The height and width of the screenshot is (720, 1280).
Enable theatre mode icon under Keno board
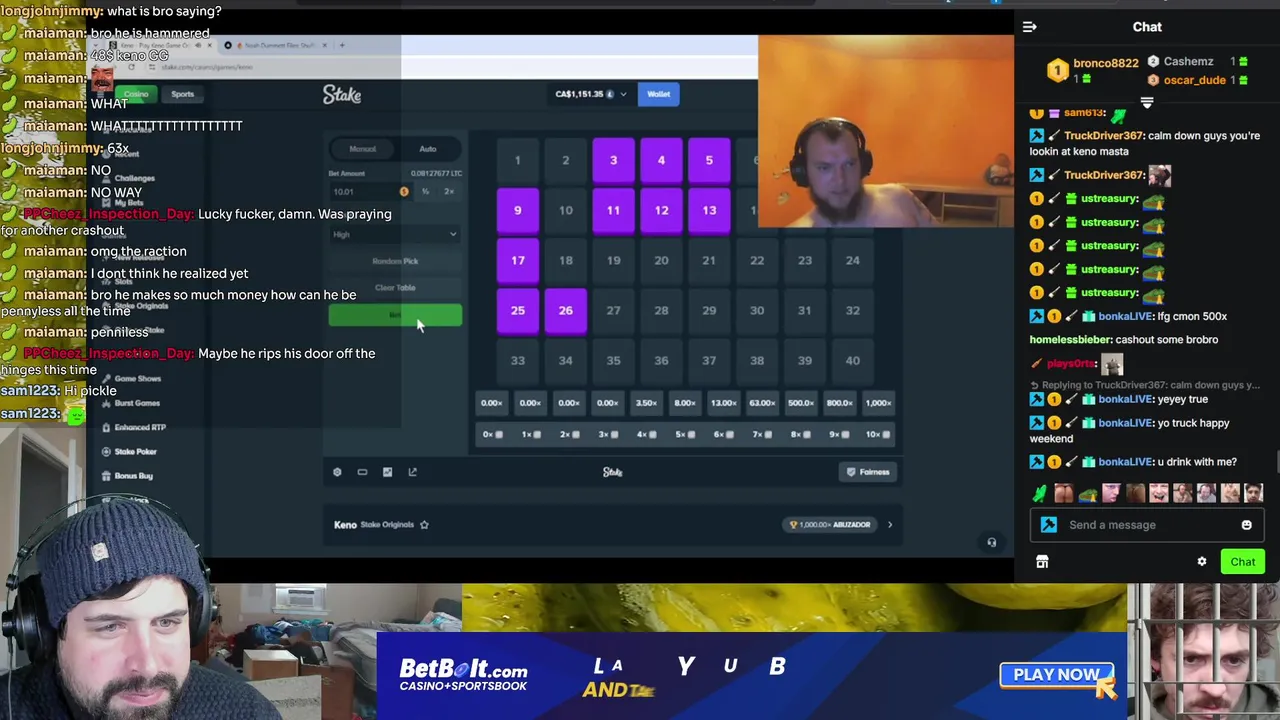click(x=362, y=472)
